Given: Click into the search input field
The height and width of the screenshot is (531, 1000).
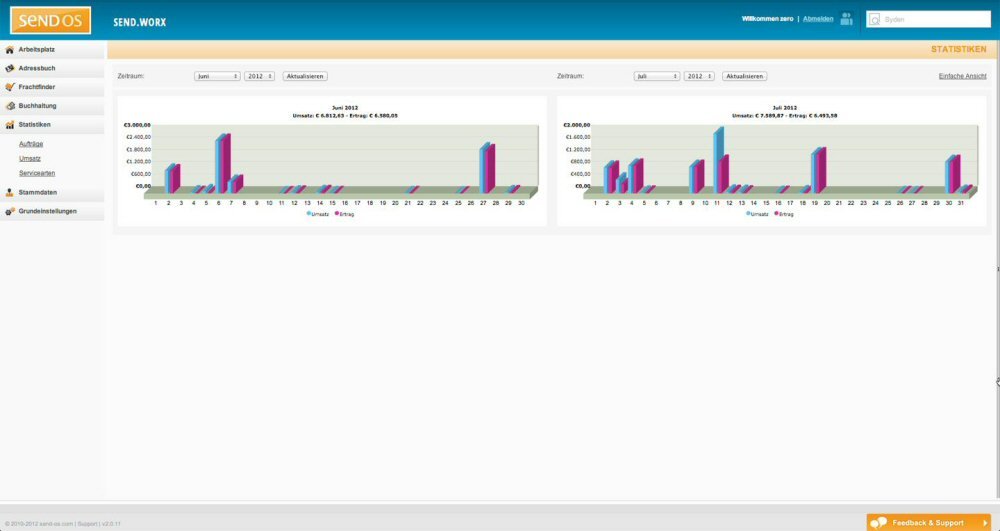Looking at the screenshot, I should point(929,20).
